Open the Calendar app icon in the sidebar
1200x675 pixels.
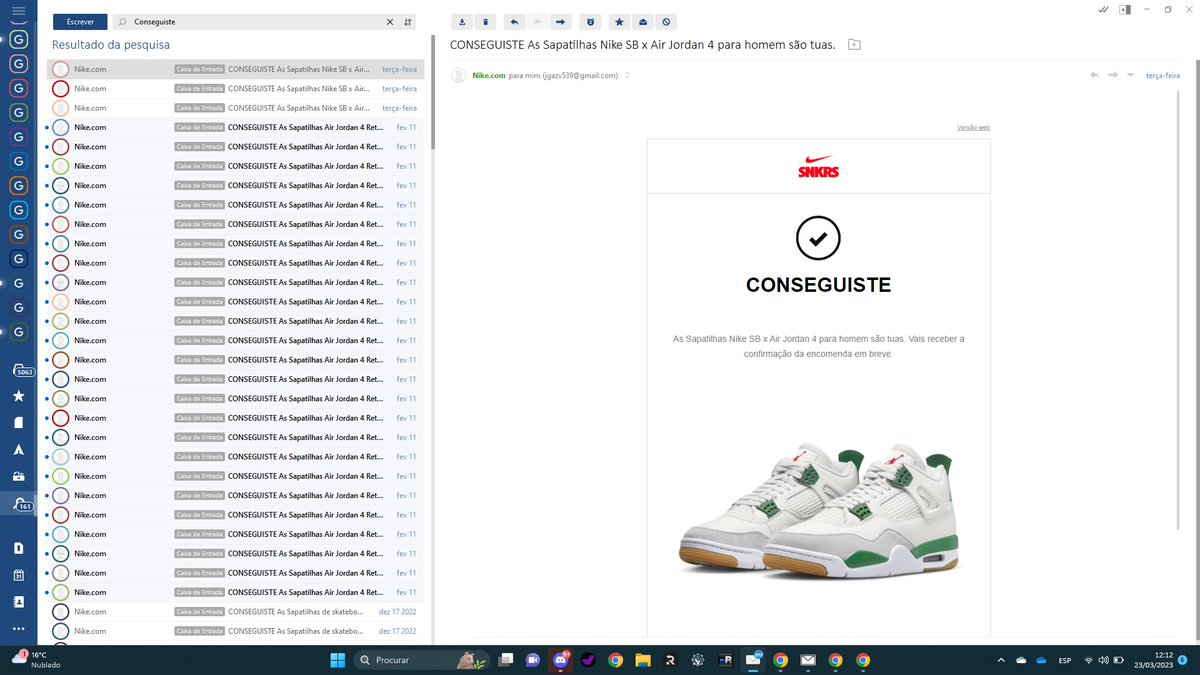click(x=18, y=575)
